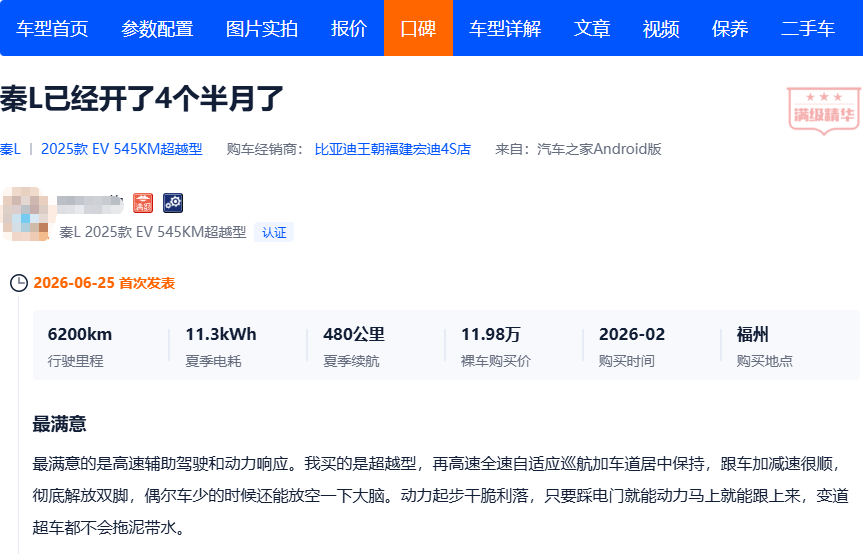Click the 福州 purchase location value
The width and height of the screenshot is (863, 554).
(752, 334)
